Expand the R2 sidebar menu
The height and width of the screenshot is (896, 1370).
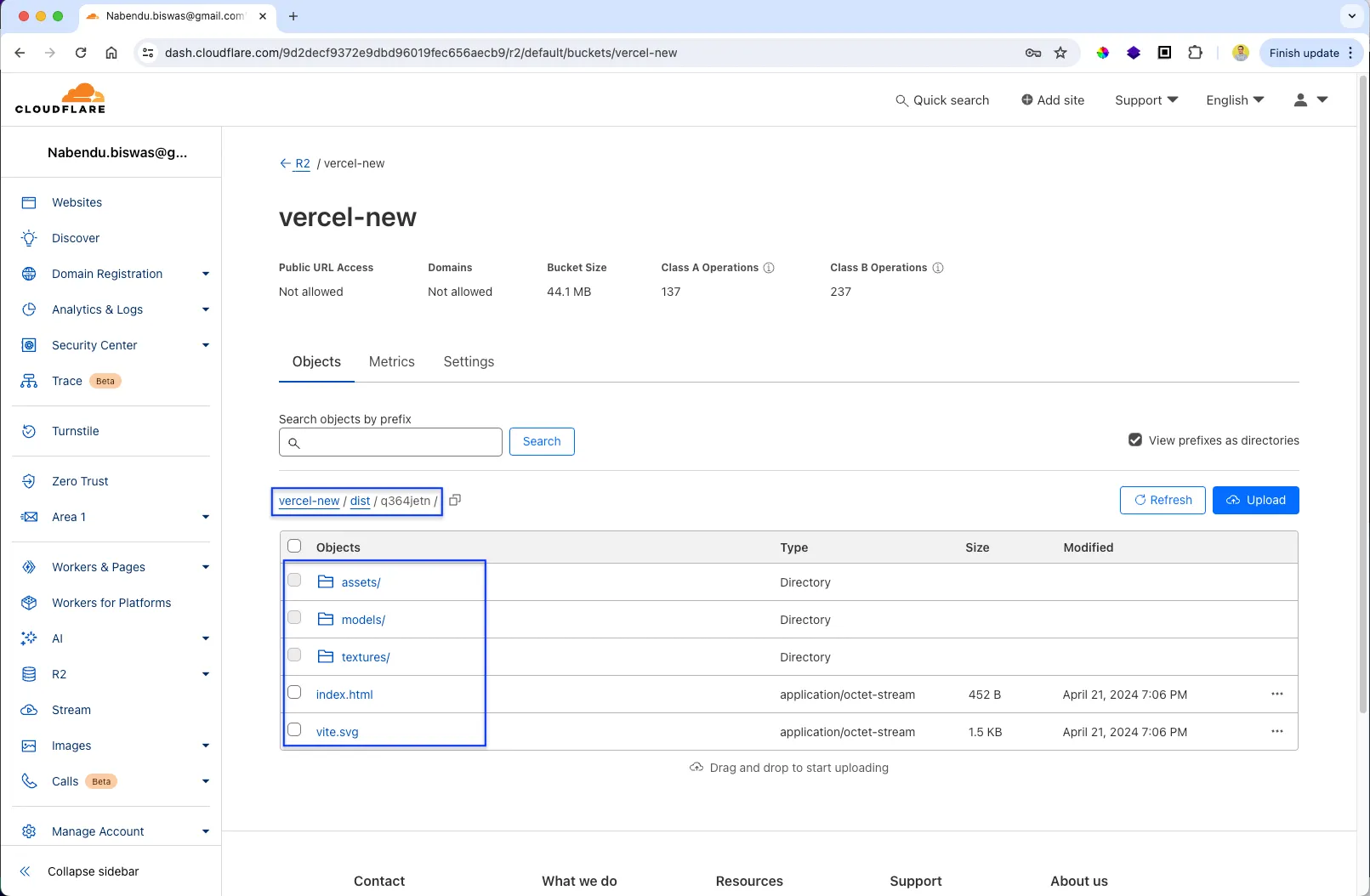[x=206, y=674]
